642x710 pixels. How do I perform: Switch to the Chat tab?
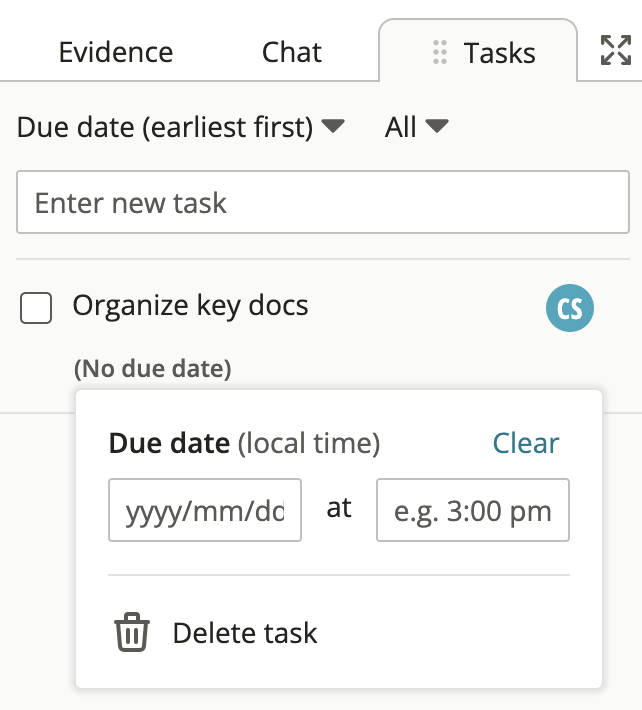292,52
